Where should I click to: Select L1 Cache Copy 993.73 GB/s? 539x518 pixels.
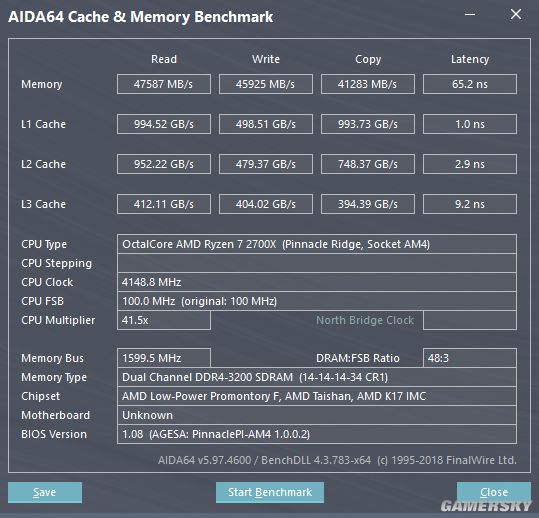click(x=368, y=124)
